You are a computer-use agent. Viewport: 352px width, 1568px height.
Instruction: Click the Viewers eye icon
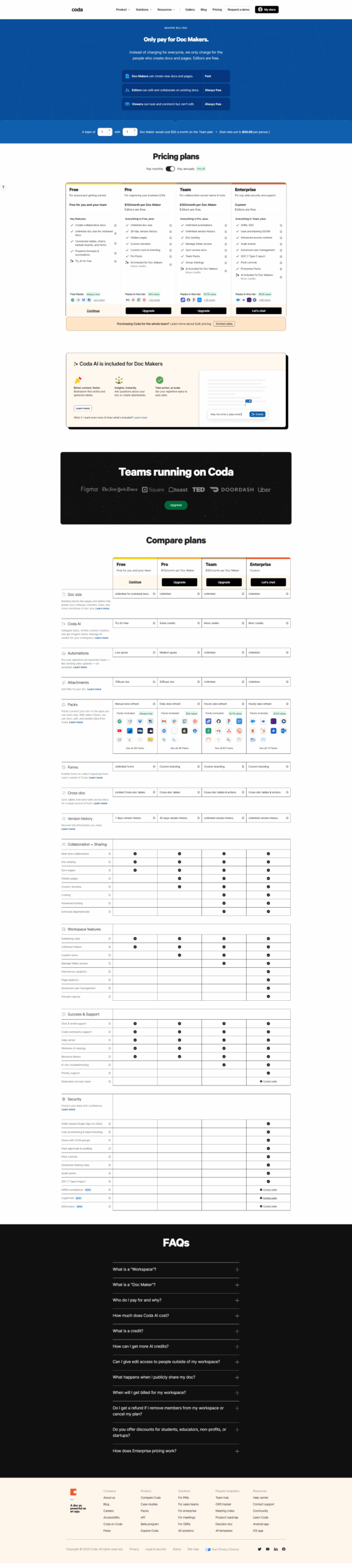coord(127,104)
